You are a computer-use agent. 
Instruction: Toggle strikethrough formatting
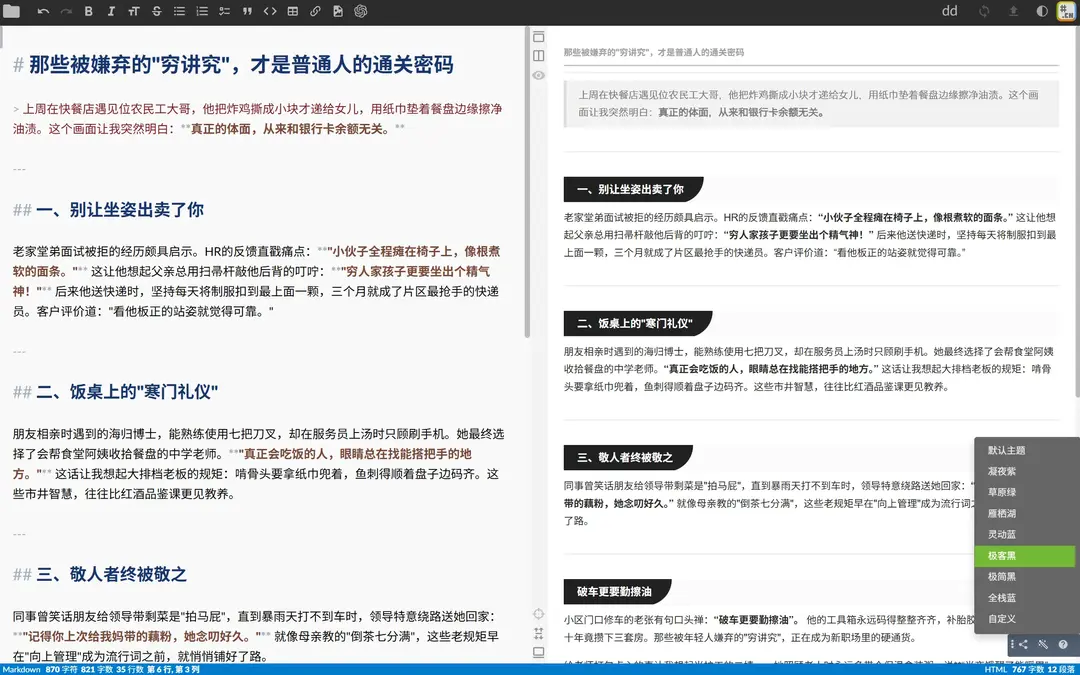(156, 11)
